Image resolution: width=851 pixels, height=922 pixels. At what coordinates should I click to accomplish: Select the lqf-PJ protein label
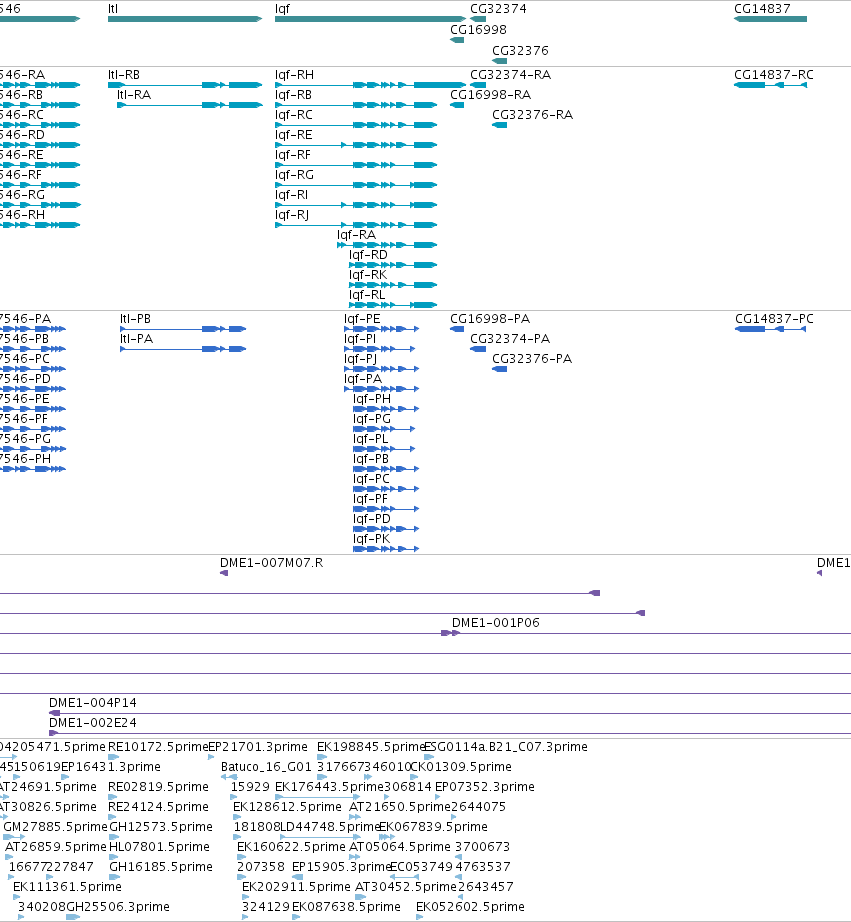click(361, 359)
